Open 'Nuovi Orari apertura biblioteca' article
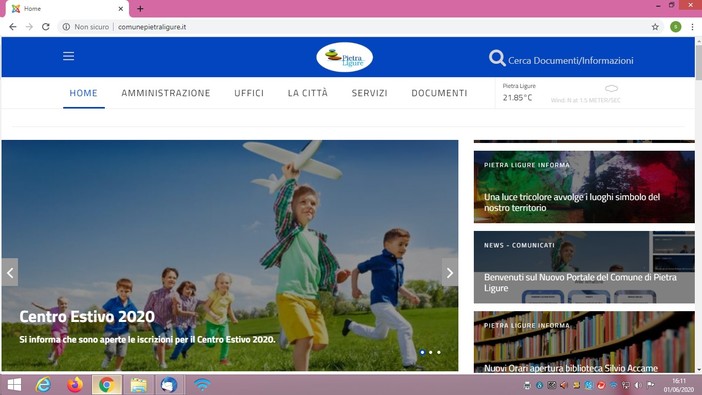This screenshot has height=395, width=702. pyautogui.click(x=571, y=368)
